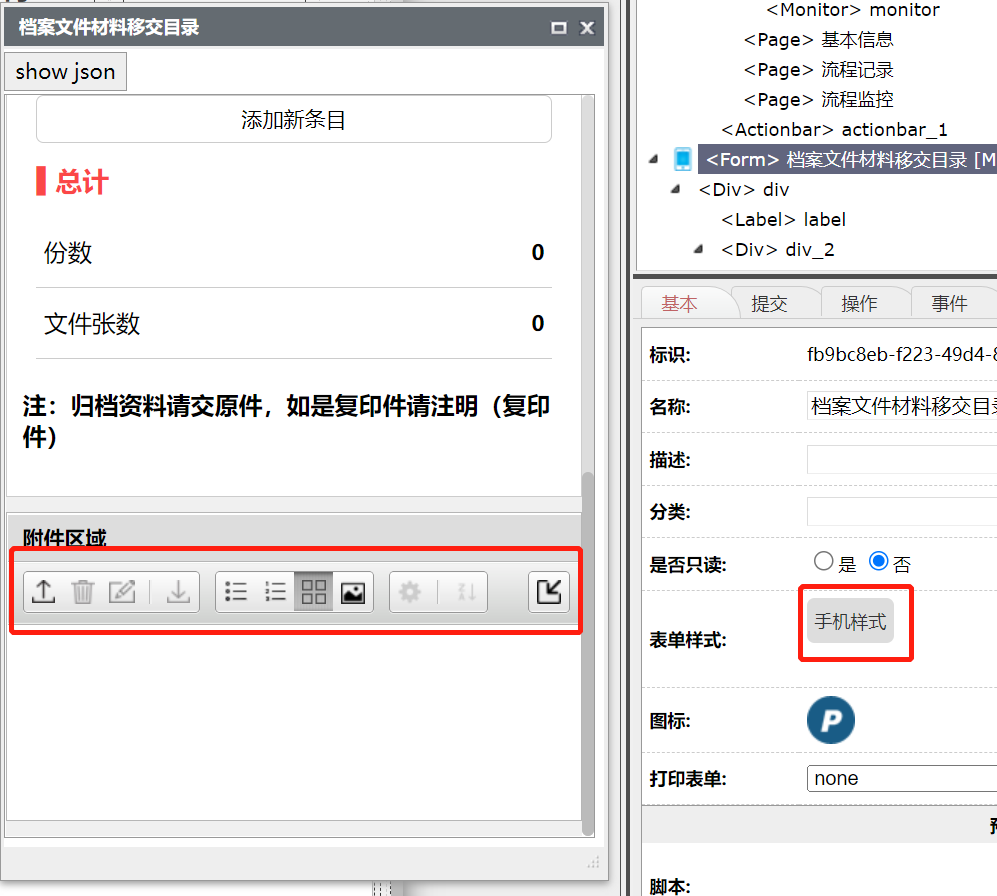Select the upload attachment icon
The width and height of the screenshot is (997, 896).
pos(43,592)
